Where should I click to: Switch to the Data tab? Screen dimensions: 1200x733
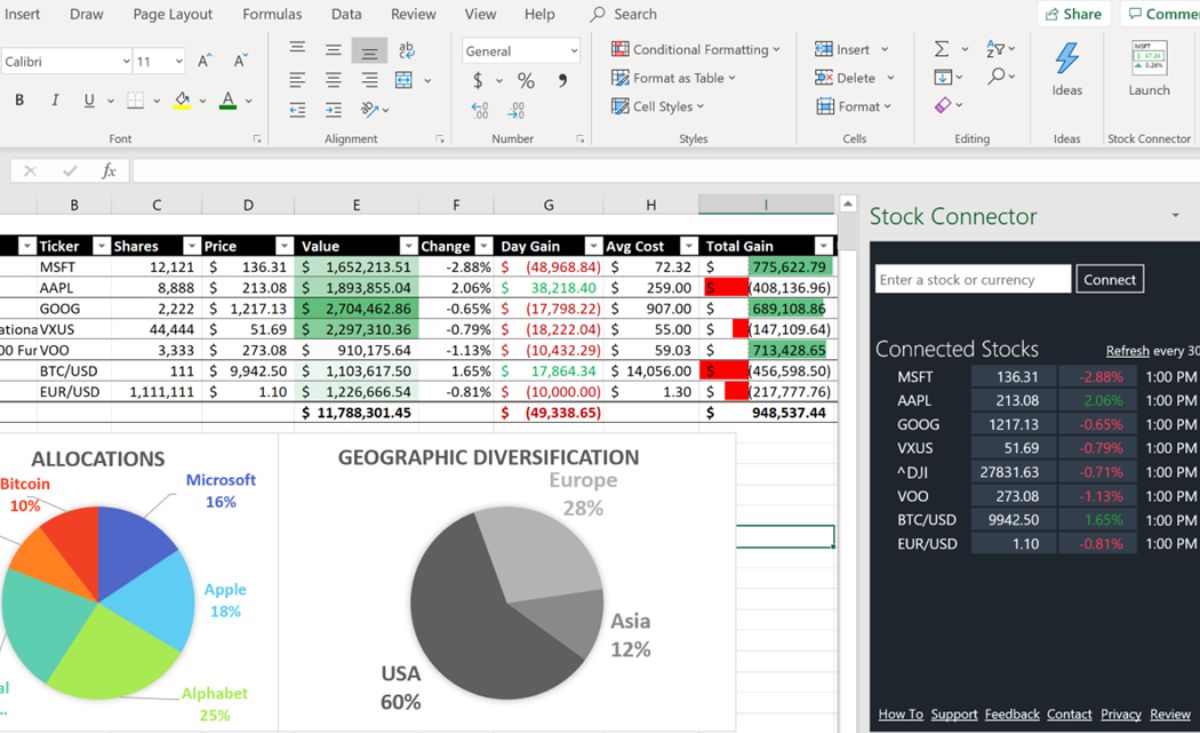point(347,14)
